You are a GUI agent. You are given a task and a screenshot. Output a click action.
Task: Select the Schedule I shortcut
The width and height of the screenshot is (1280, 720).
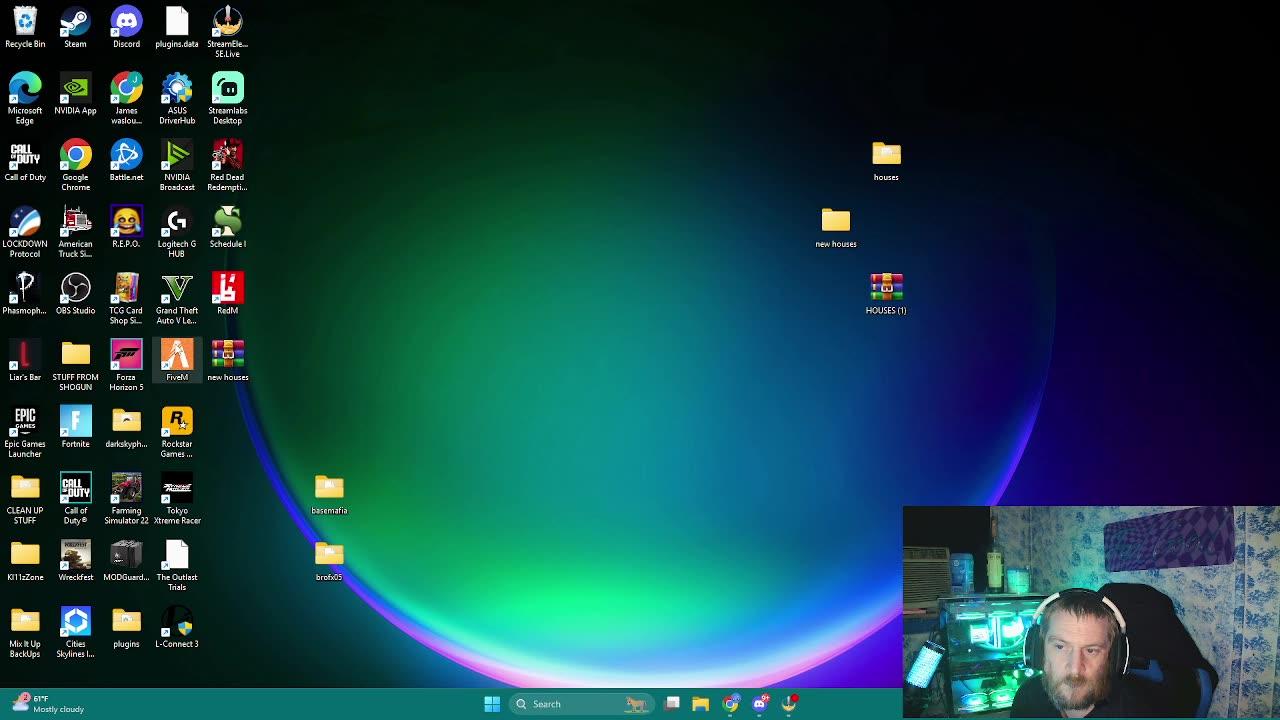[x=227, y=228]
